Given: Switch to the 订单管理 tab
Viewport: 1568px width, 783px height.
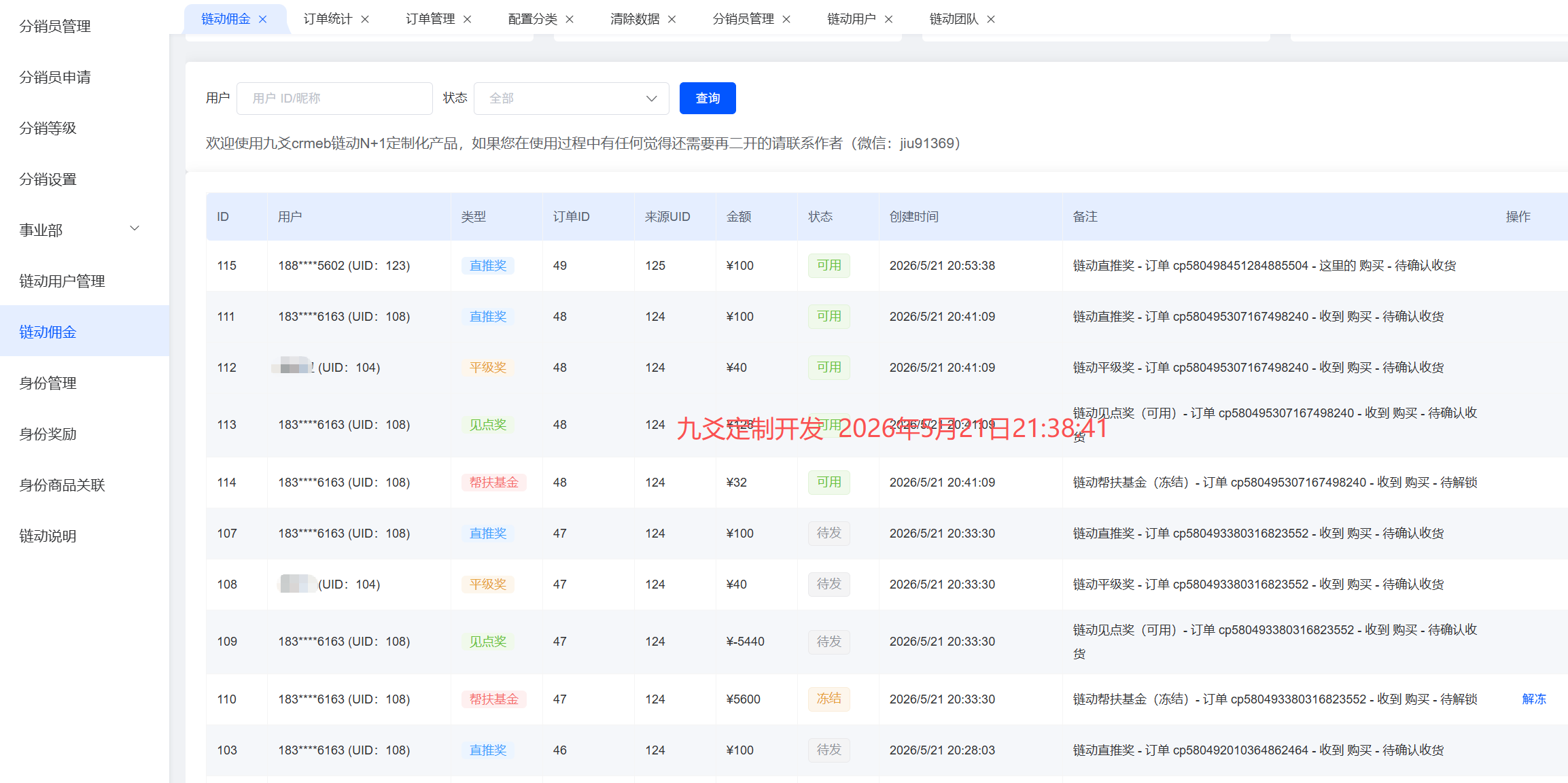Looking at the screenshot, I should (430, 19).
